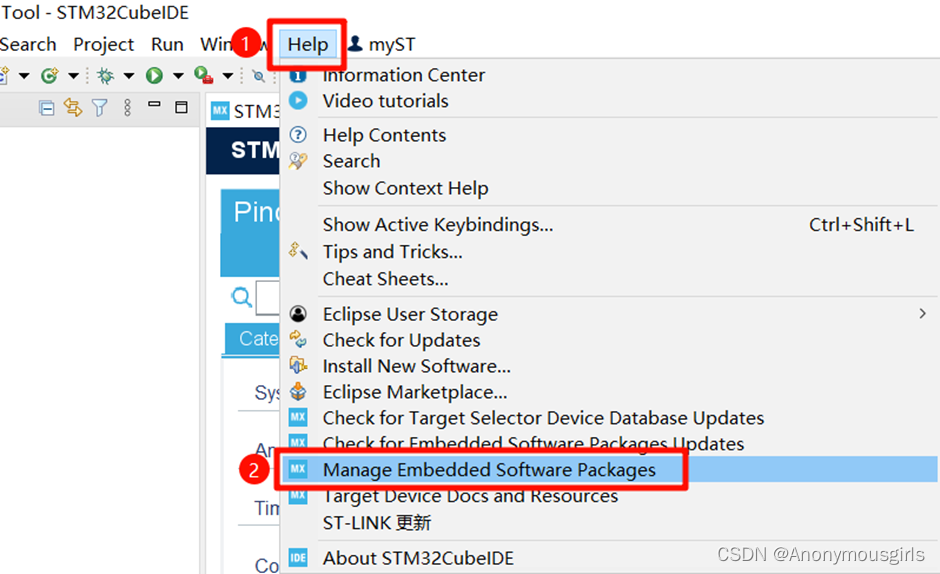Click the MX icon beside Manage Embedded Software Packages
The width and height of the screenshot is (940, 574).
click(x=298, y=468)
